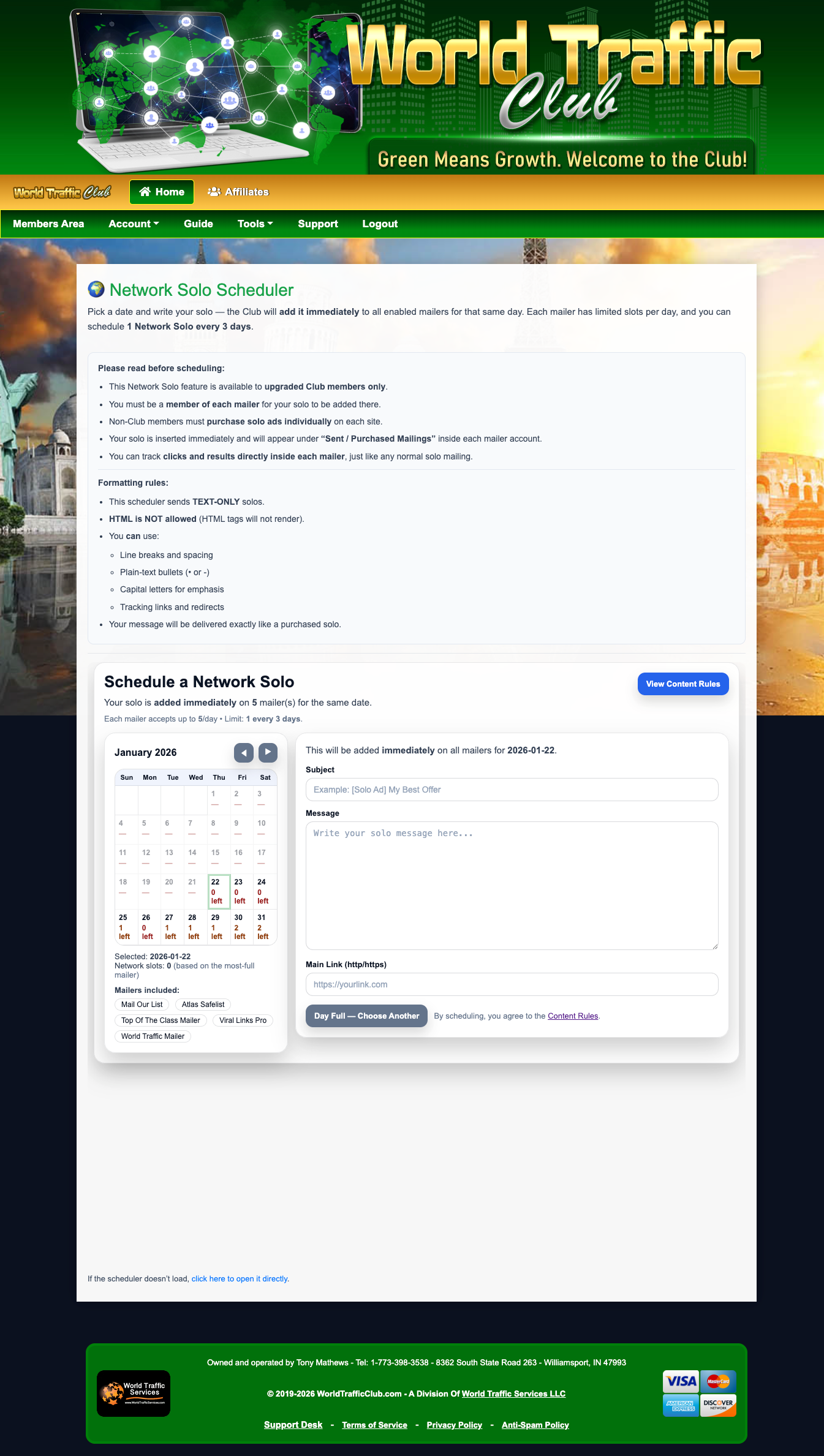Click the World Traffic Club navbar logo
Image resolution: width=824 pixels, height=1456 pixels.
tap(62, 192)
